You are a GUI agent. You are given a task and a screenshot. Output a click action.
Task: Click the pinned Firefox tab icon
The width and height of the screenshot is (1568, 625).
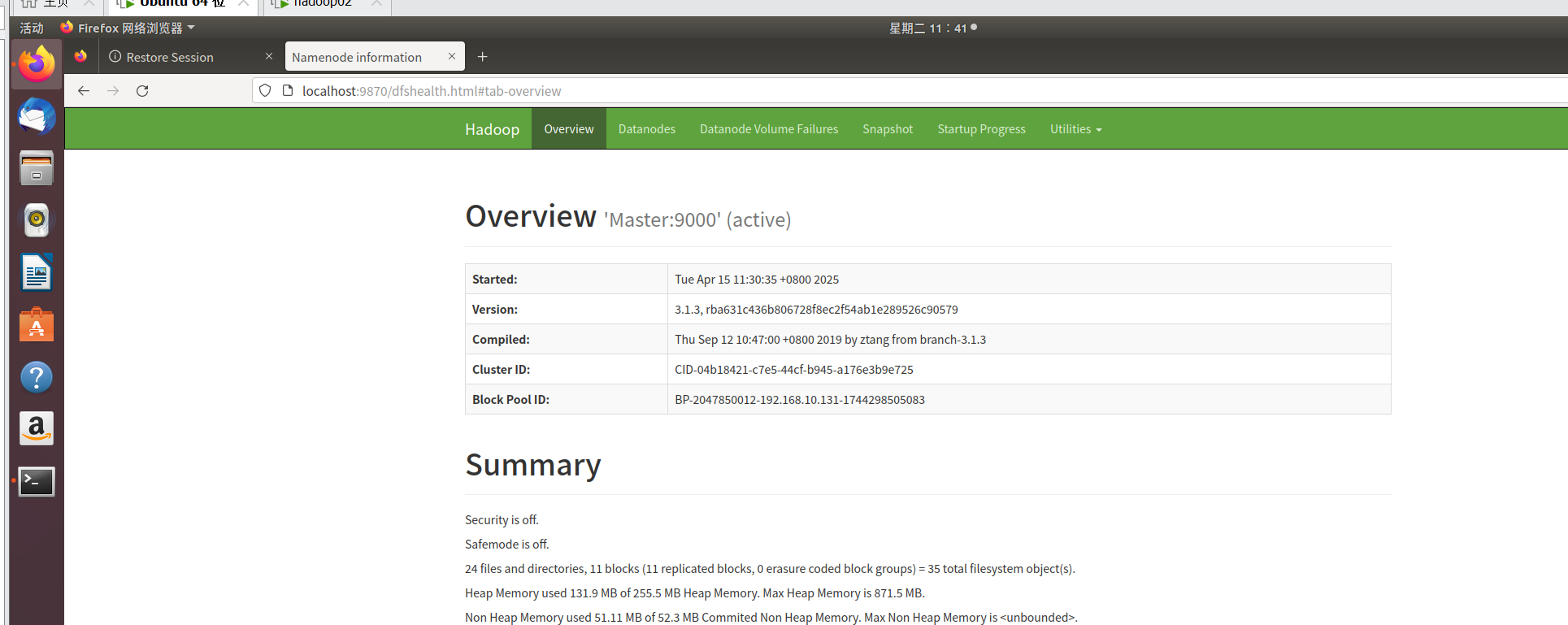(x=80, y=57)
